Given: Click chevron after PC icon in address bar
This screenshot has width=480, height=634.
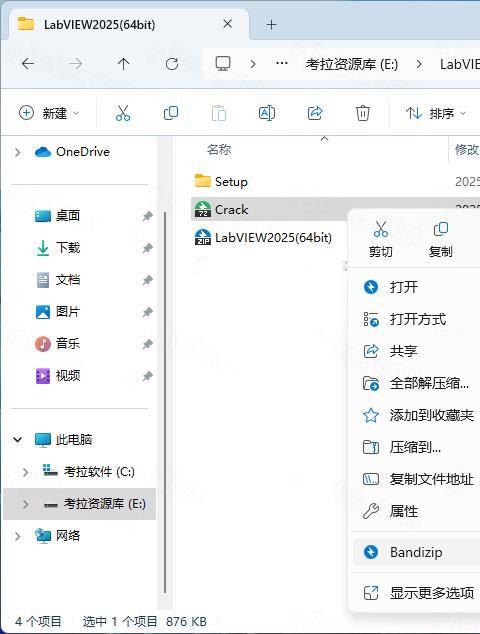Looking at the screenshot, I should click(253, 64).
